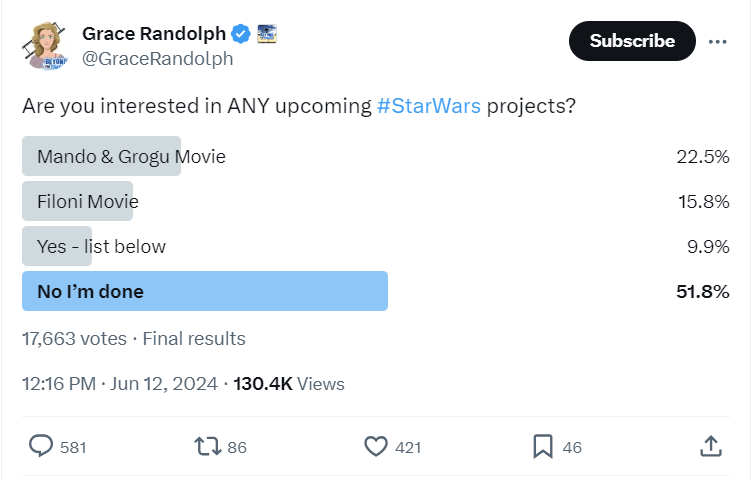Click the repost arrows icon
The width and height of the screenshot is (754, 480).
click(206, 446)
